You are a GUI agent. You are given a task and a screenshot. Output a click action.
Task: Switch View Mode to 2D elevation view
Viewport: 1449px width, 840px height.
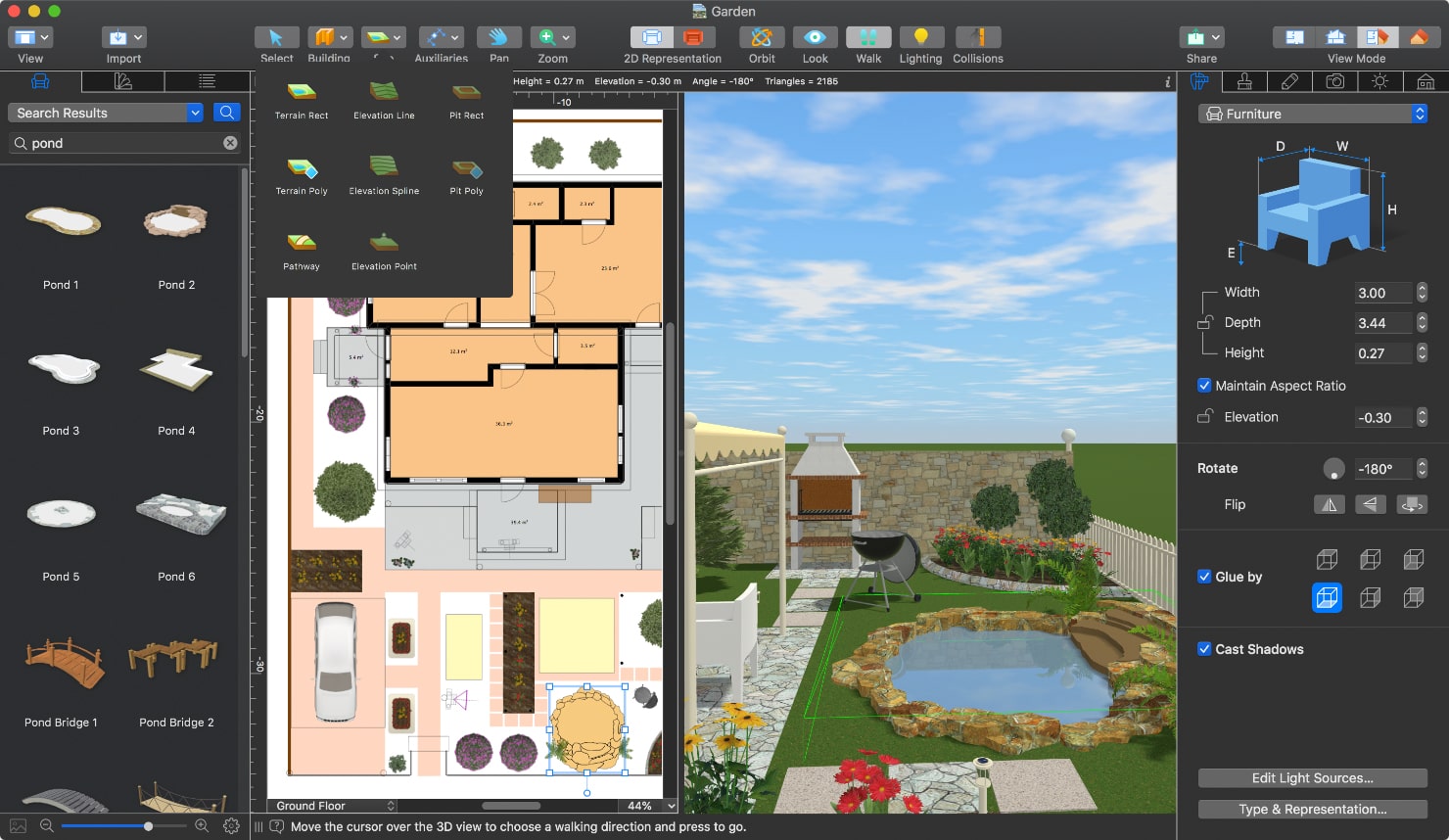coord(1335,37)
